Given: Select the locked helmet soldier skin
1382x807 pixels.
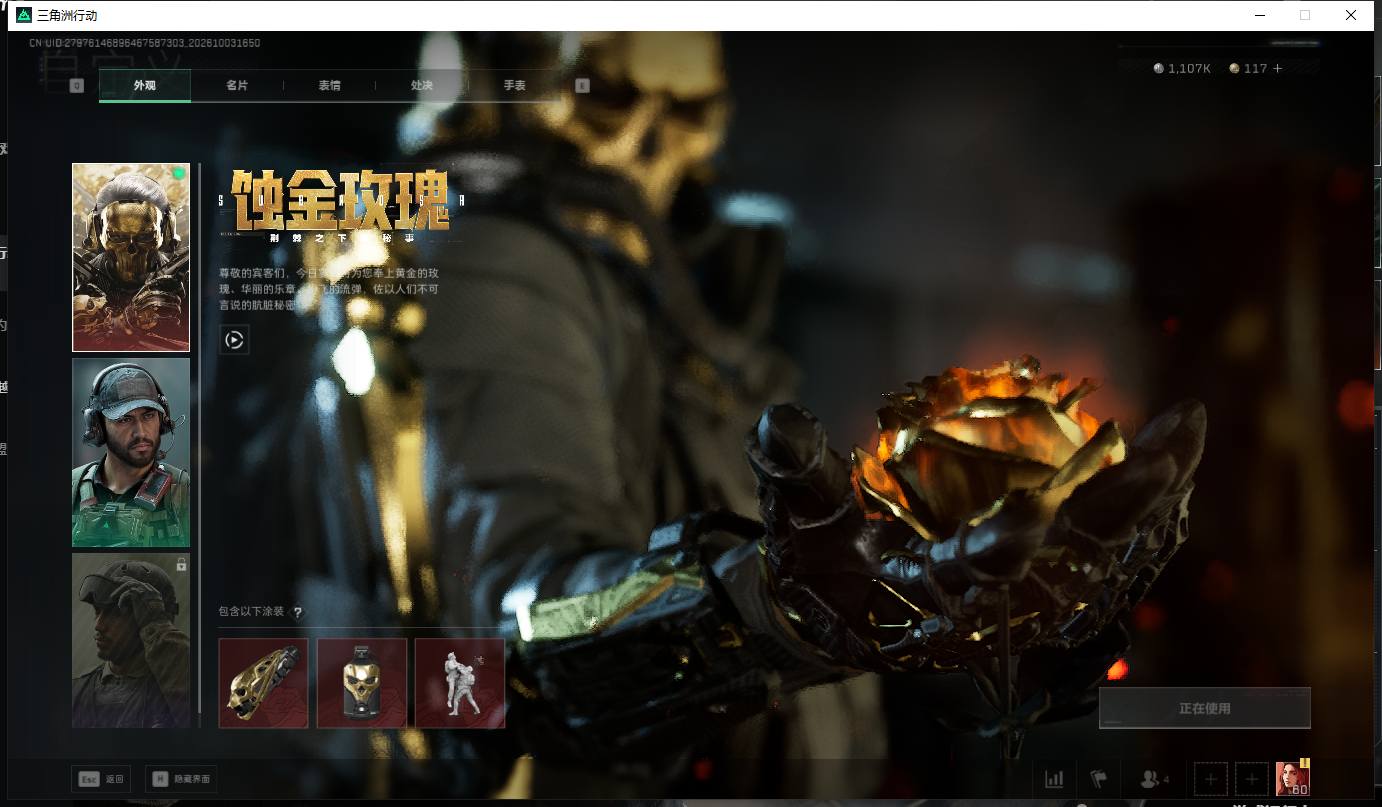Looking at the screenshot, I should (131, 640).
